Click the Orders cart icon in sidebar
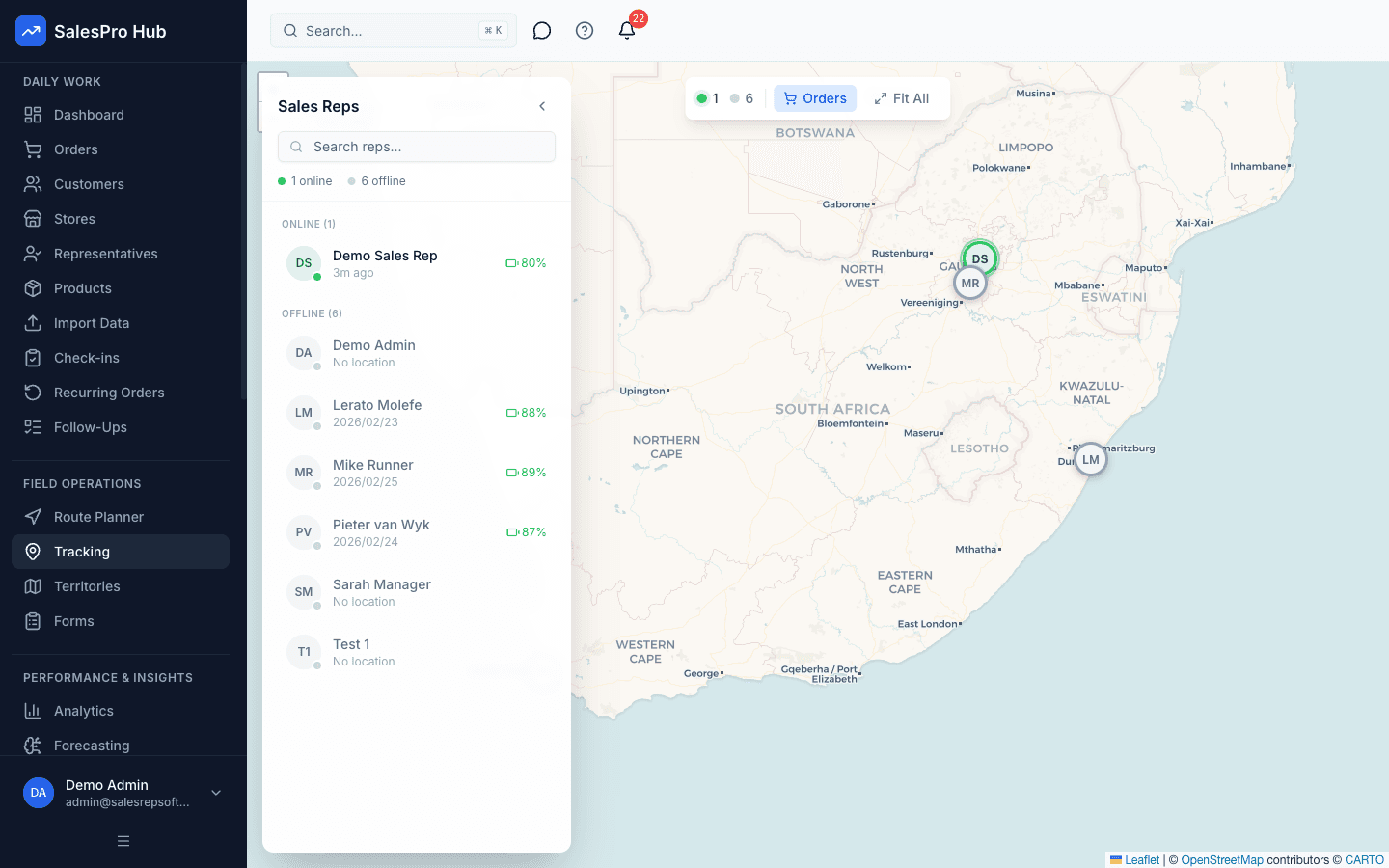The image size is (1389, 868). tap(33, 149)
